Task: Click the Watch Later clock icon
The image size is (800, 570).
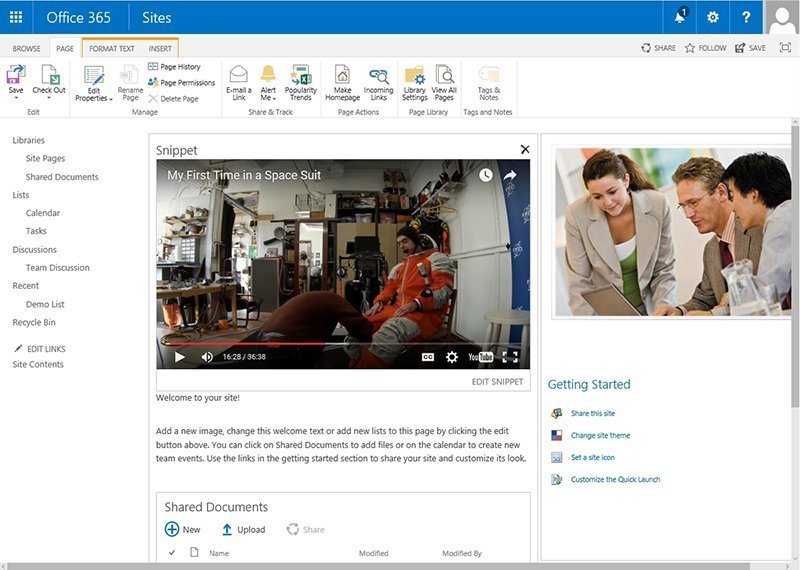Action: [x=486, y=175]
